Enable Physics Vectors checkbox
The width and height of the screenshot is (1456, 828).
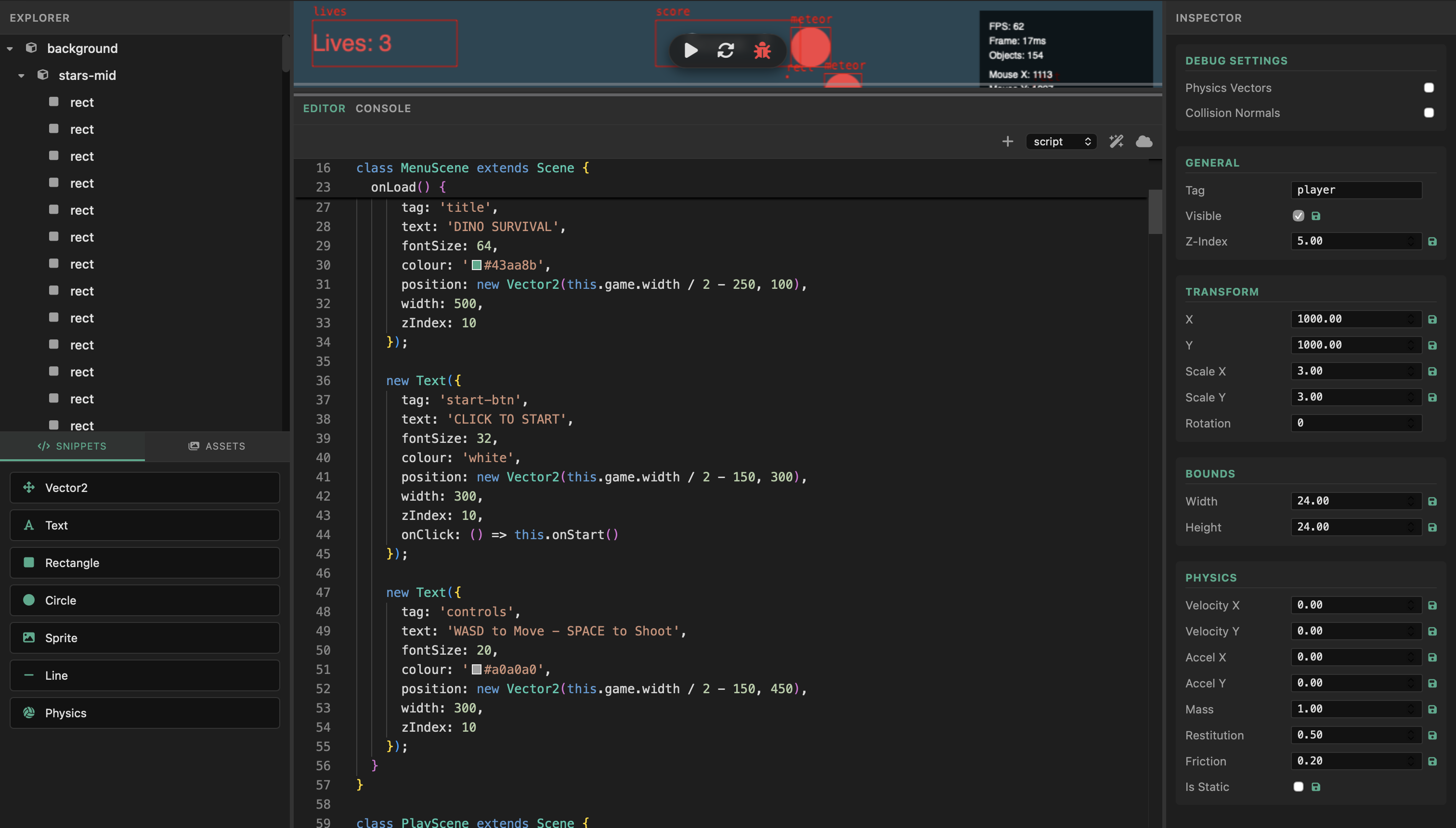(x=1429, y=88)
